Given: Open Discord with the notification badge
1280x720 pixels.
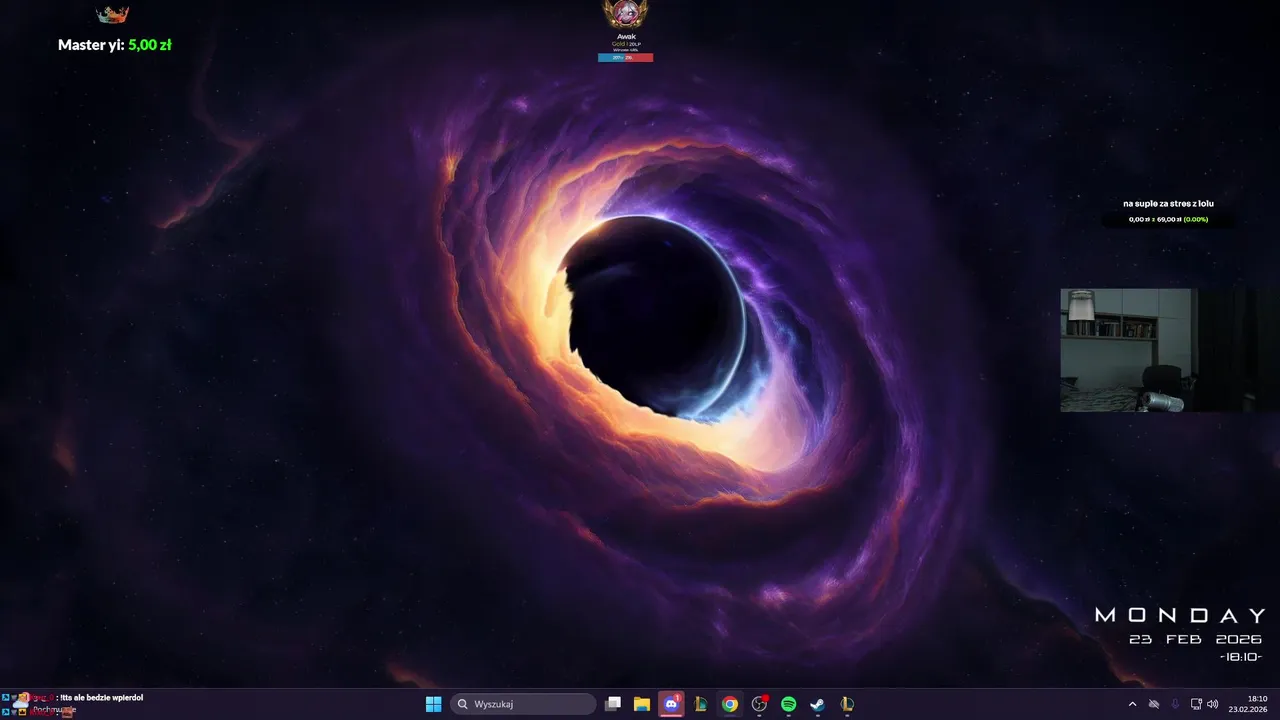Looking at the screenshot, I should coord(671,704).
